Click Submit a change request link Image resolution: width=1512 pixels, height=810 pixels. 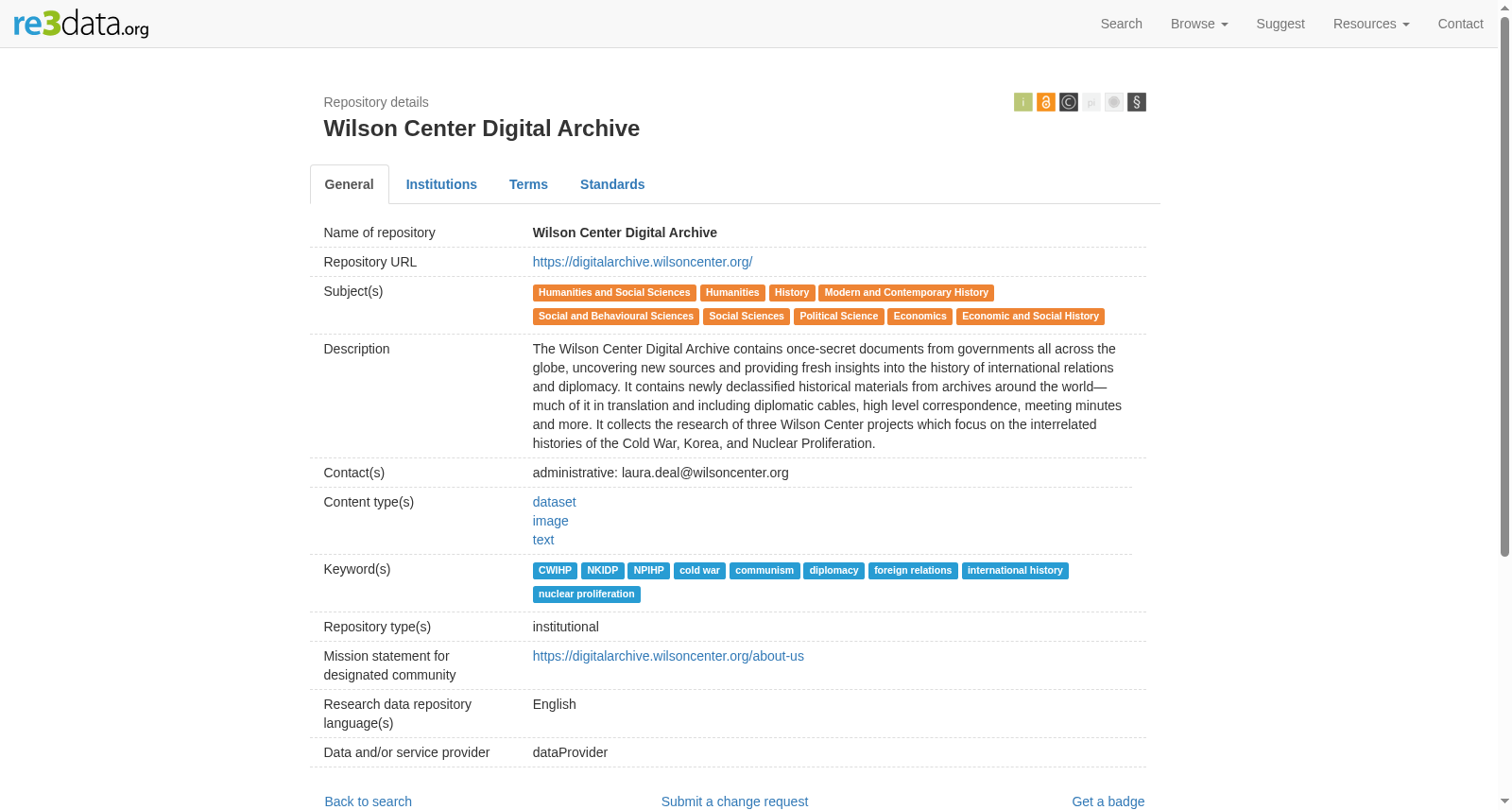734,801
